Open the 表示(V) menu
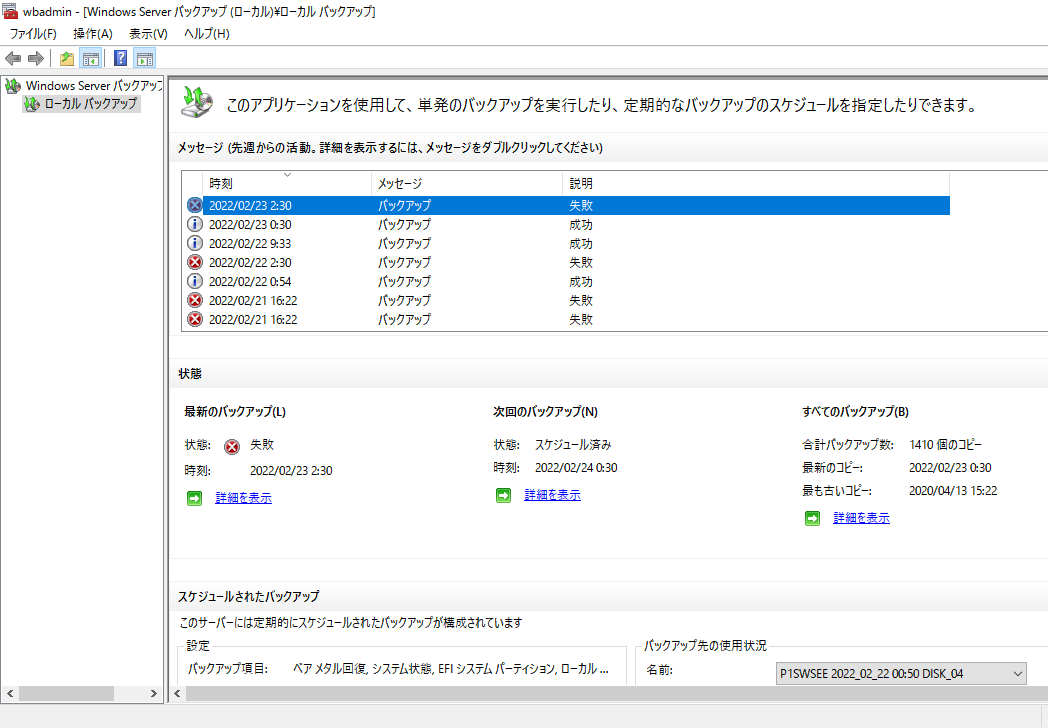Image resolution: width=1048 pixels, height=728 pixels. (146, 33)
